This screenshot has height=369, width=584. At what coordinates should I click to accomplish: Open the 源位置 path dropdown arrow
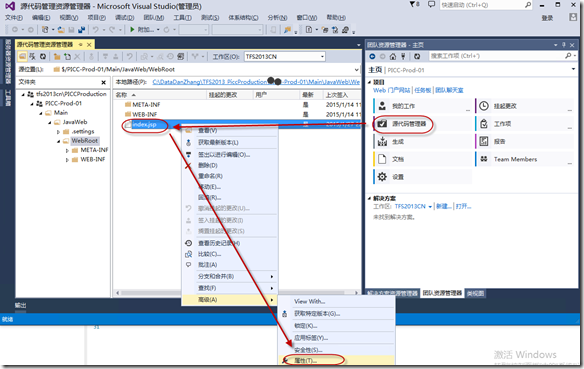coord(356,69)
